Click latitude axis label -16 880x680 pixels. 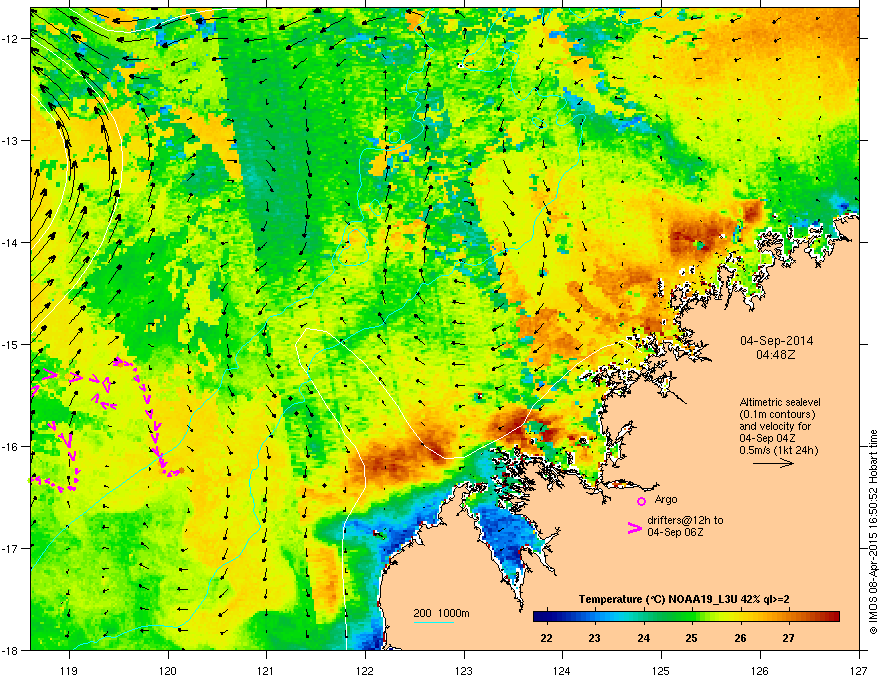click(x=12, y=447)
